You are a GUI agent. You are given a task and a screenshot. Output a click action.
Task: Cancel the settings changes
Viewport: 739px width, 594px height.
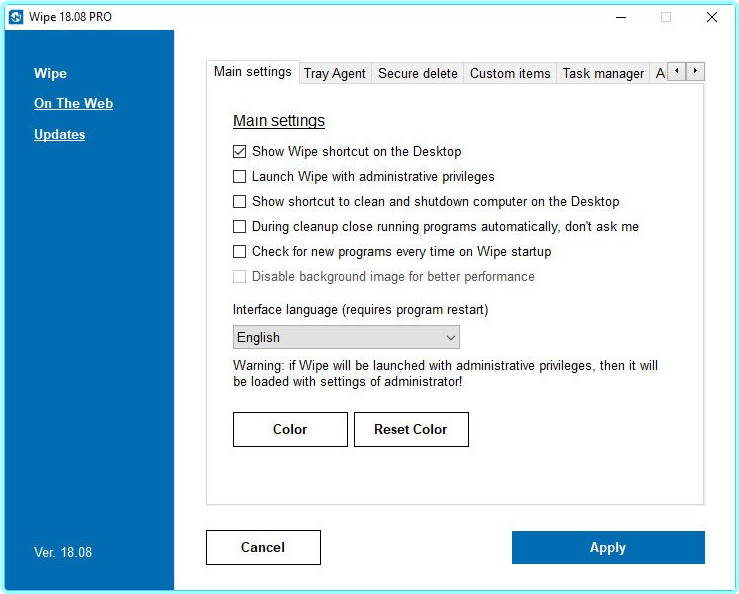[263, 547]
